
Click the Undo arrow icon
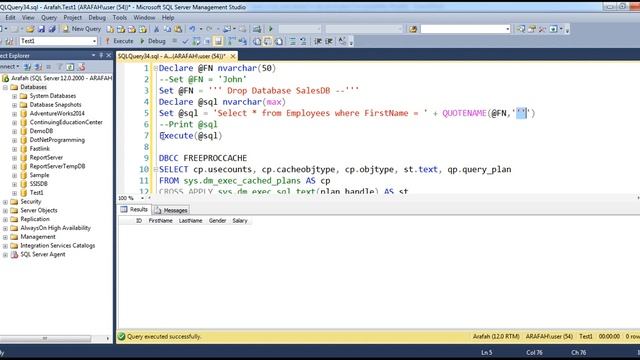pos(192,29)
